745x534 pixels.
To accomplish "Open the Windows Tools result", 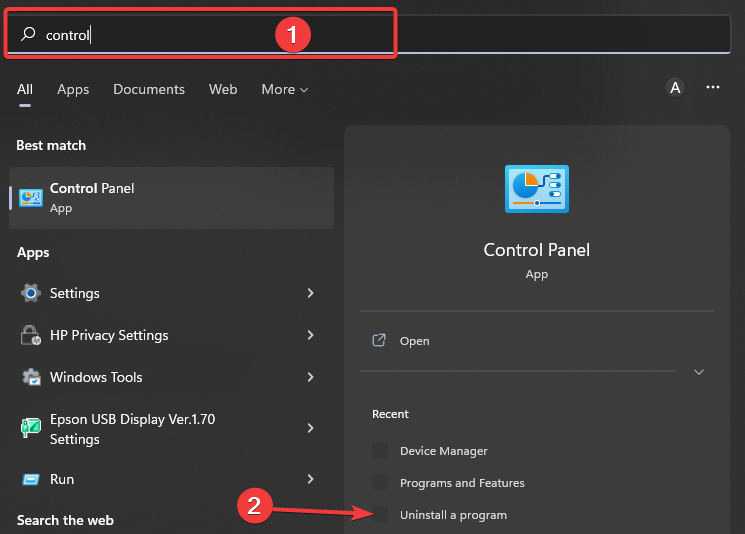I will [172, 377].
